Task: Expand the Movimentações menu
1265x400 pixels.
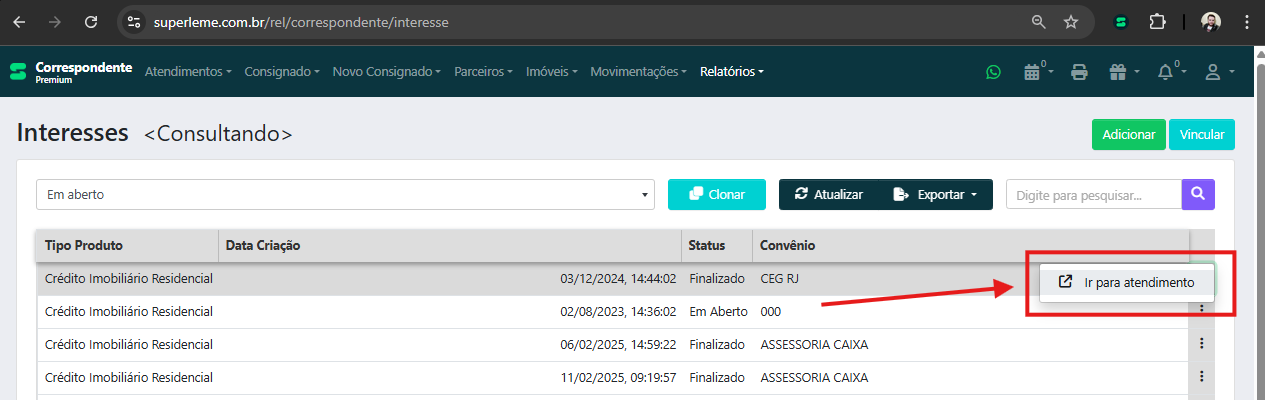Action: pyautogui.click(x=639, y=72)
